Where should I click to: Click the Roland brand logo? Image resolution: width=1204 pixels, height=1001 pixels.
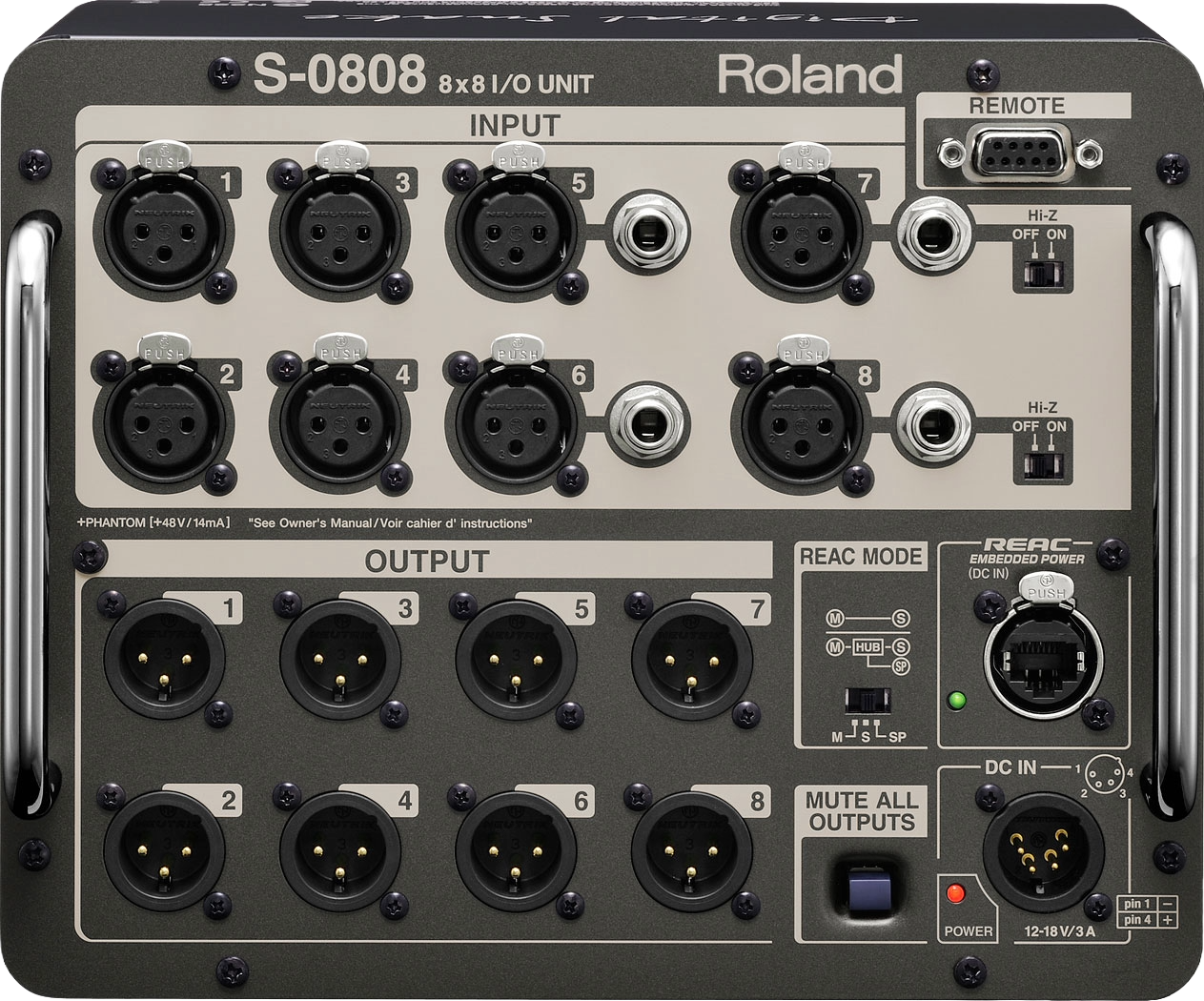(x=809, y=74)
